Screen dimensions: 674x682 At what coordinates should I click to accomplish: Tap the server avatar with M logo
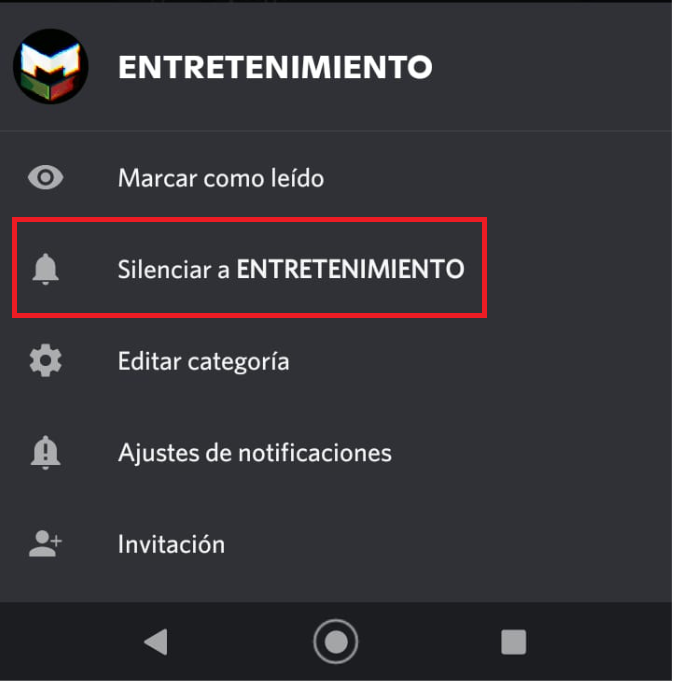pos(51,67)
